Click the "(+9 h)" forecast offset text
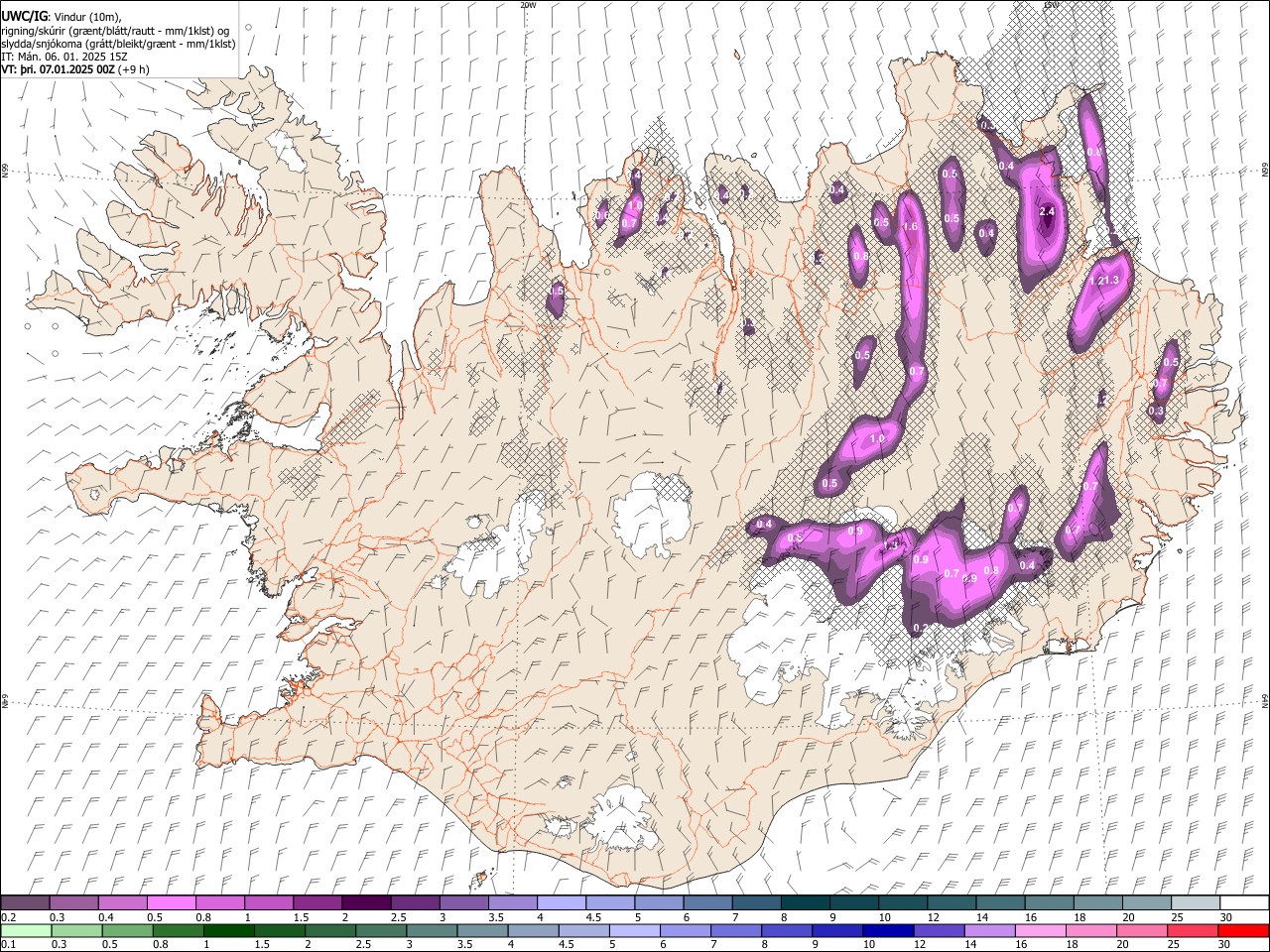Screen dimensions: 1270x952 click(134, 69)
